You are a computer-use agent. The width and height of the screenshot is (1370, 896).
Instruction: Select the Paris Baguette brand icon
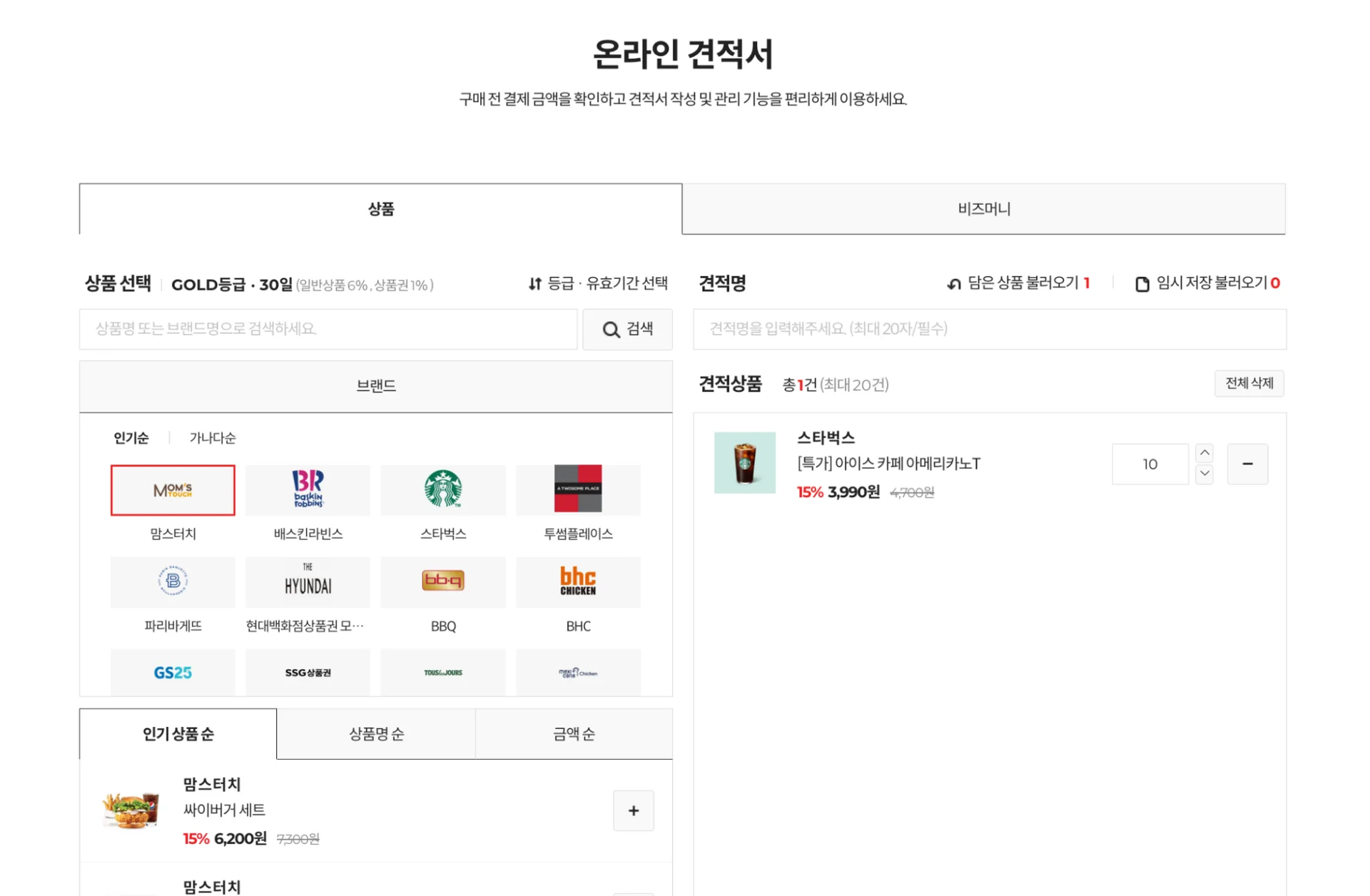172,582
